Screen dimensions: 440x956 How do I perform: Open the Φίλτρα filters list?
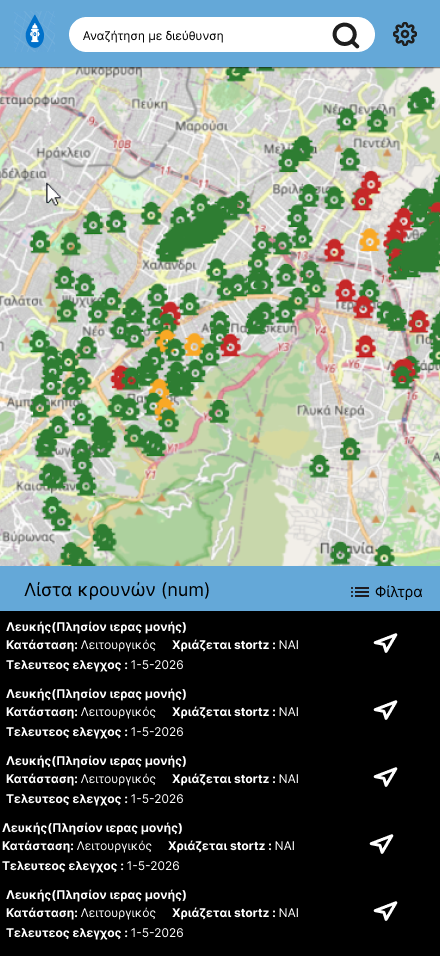[x=386, y=591]
